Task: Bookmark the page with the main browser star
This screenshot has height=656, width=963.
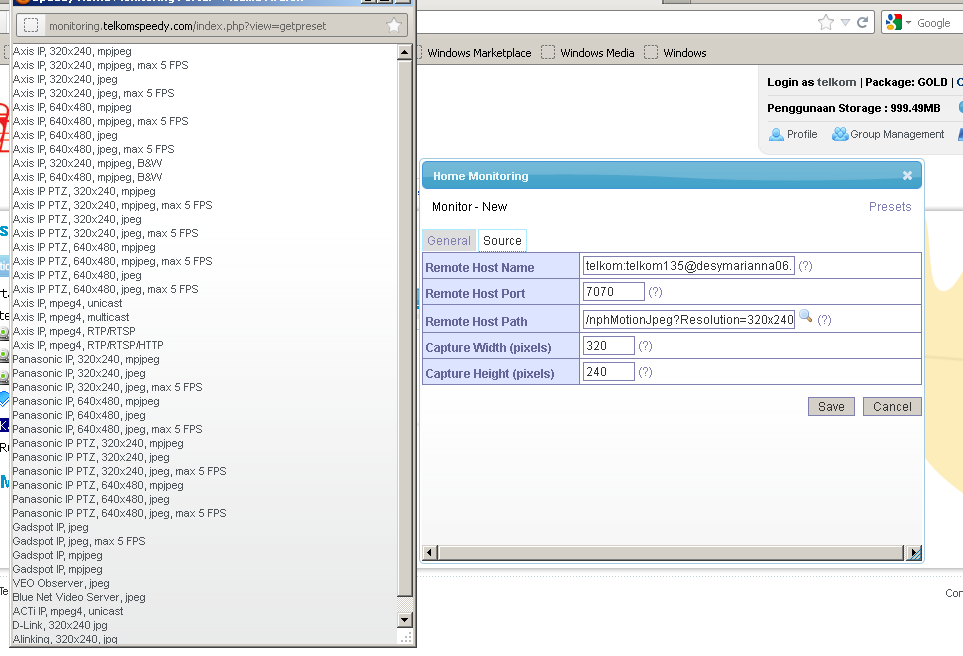Action: (825, 22)
